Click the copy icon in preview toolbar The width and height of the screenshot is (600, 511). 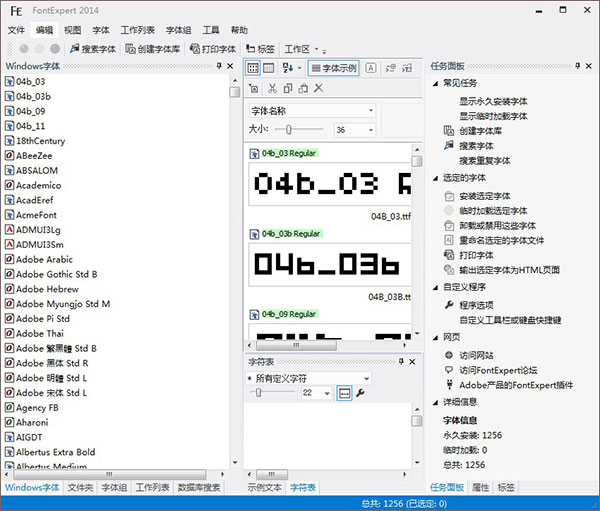(287, 89)
